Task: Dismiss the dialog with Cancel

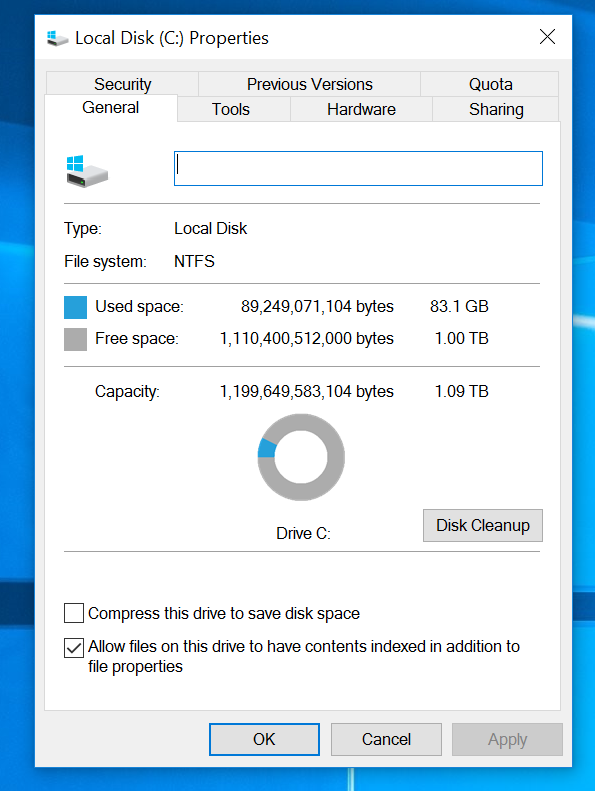Action: (x=386, y=739)
